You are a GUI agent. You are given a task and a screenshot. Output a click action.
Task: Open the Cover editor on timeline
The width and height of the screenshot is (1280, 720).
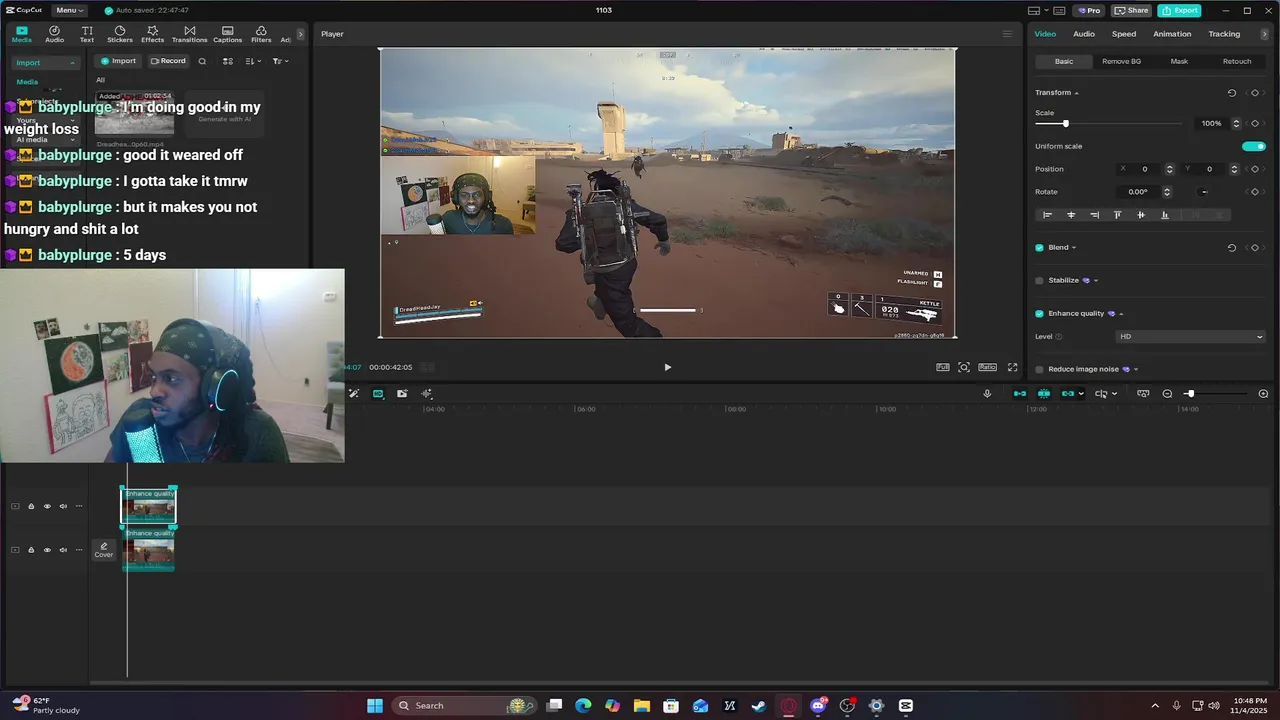click(104, 550)
